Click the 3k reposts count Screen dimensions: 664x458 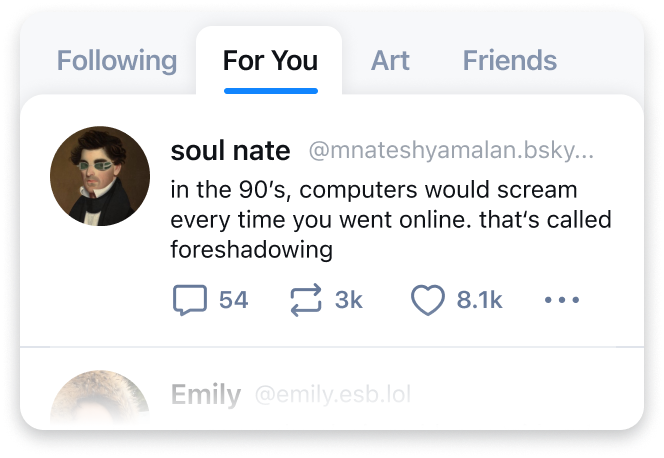pos(348,299)
